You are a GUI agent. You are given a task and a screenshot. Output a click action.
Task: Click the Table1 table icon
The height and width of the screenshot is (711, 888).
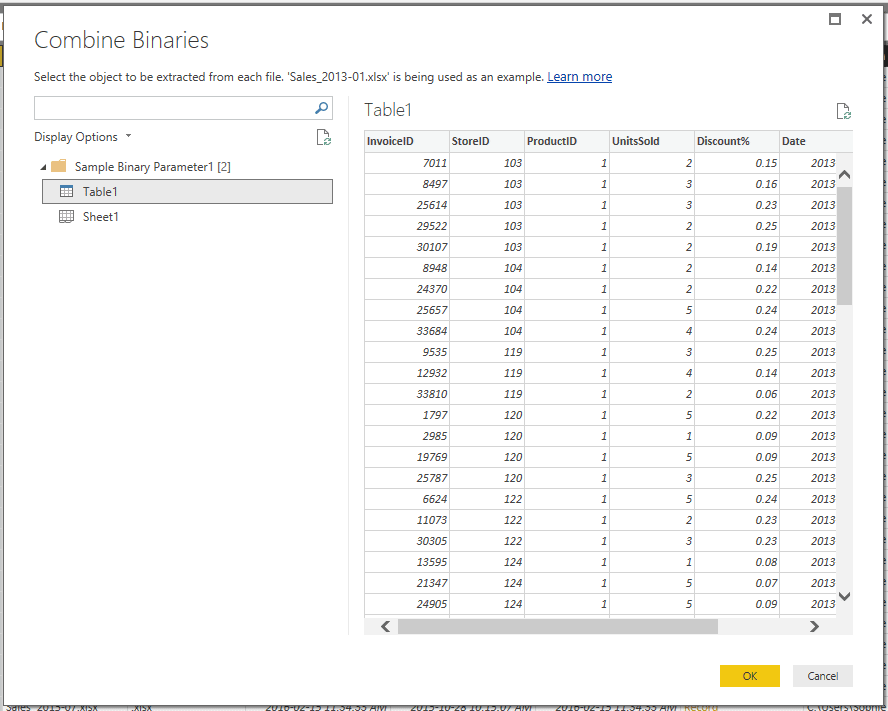click(x=67, y=192)
